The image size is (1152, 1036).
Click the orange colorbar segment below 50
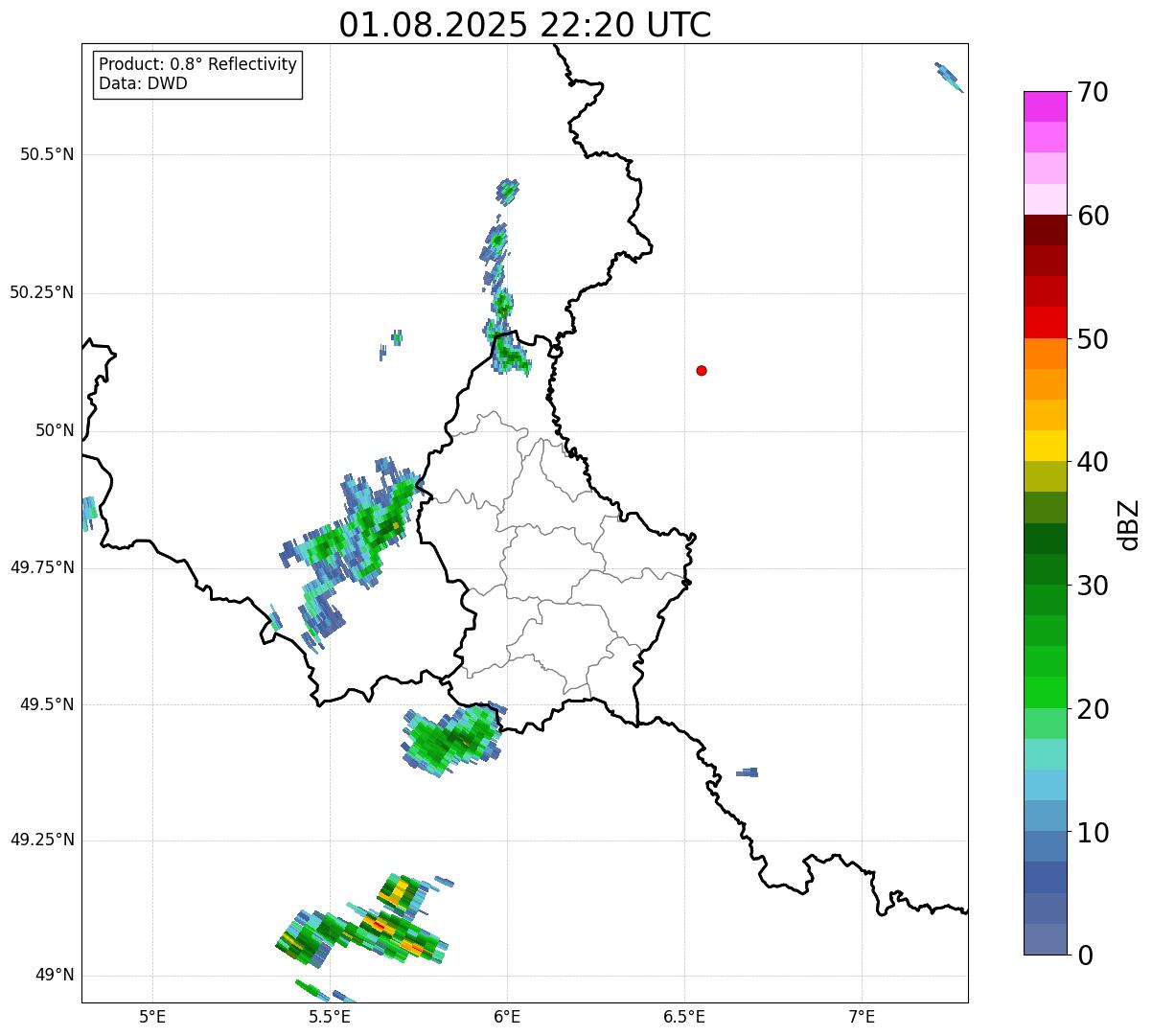tap(1045, 354)
